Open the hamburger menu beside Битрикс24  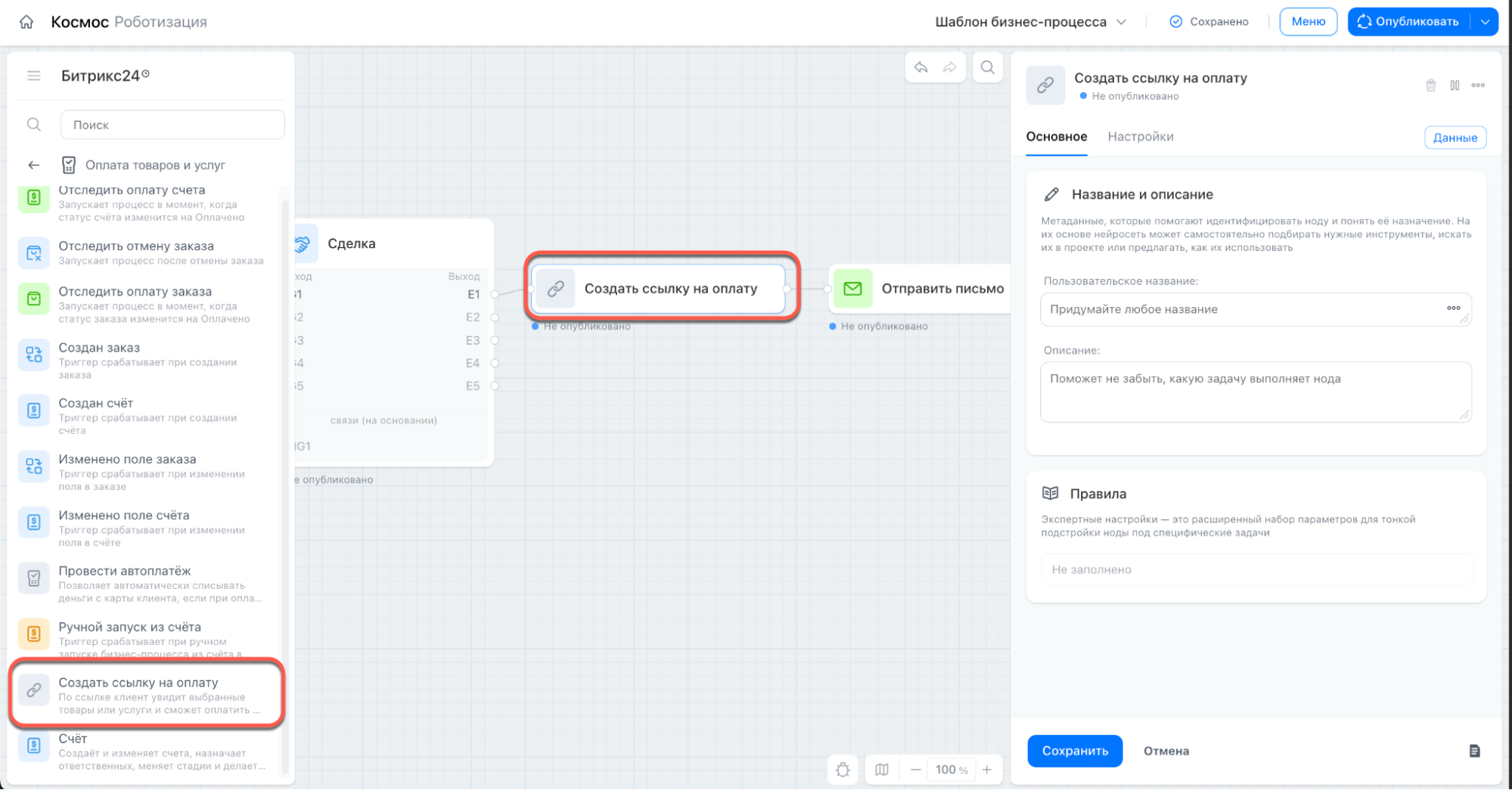pos(33,76)
